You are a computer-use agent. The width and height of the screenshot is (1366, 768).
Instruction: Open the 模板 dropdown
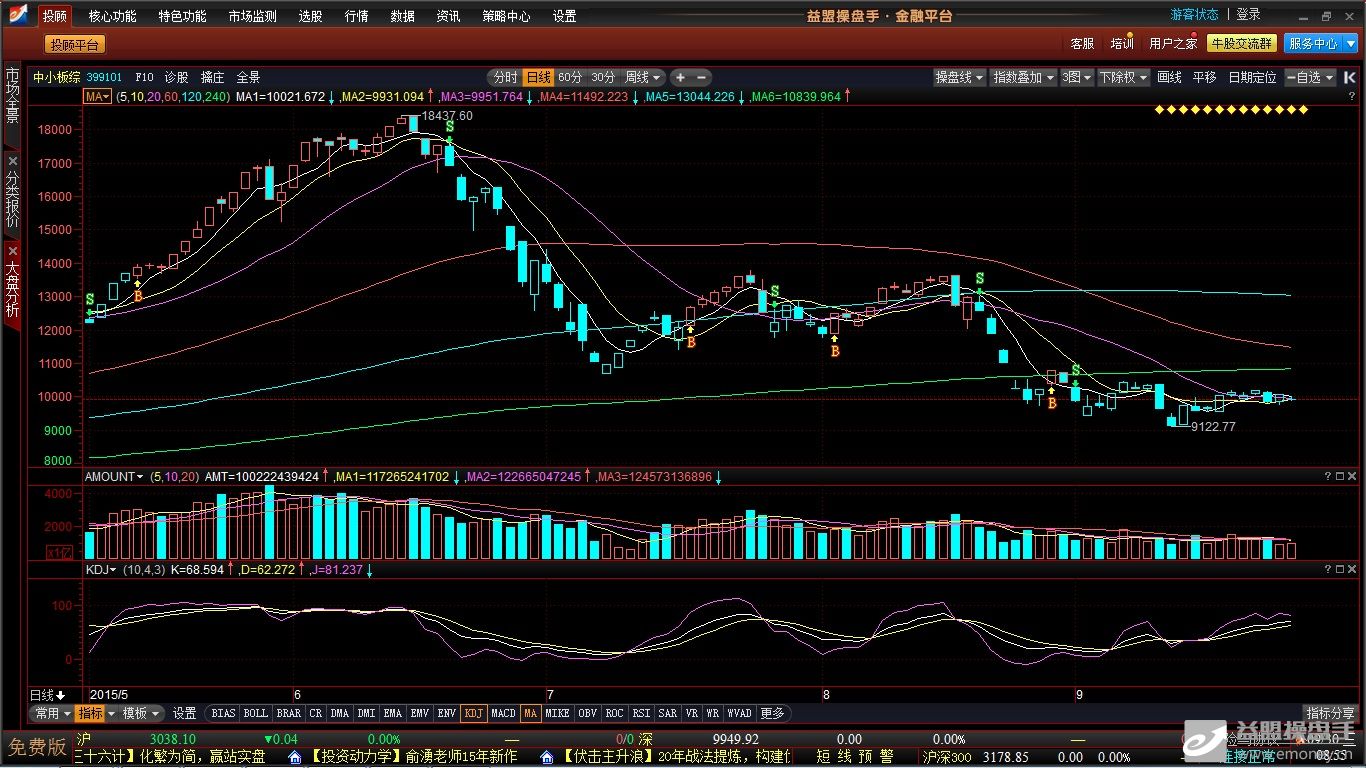tap(142, 713)
